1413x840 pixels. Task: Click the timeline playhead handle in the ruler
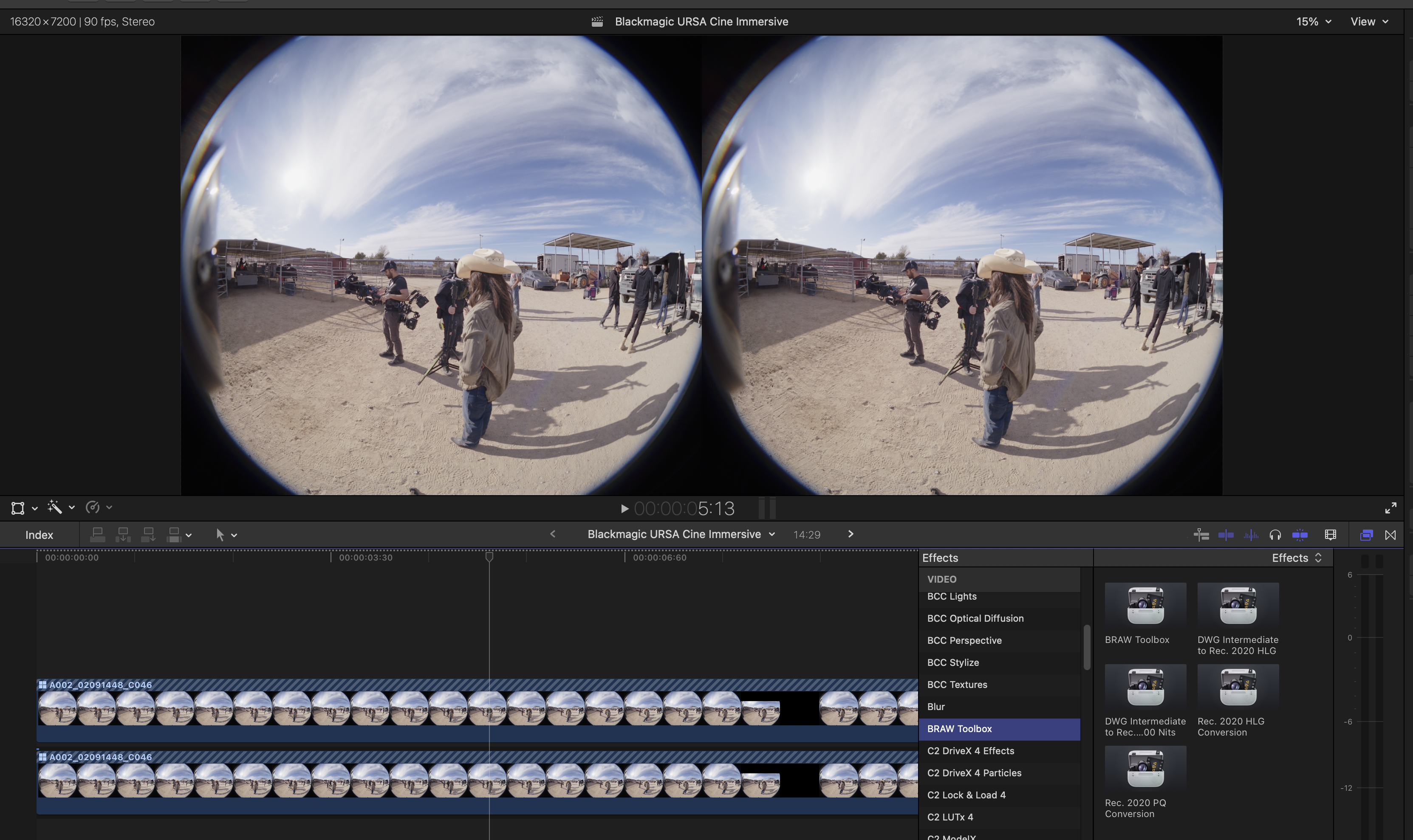(x=489, y=557)
